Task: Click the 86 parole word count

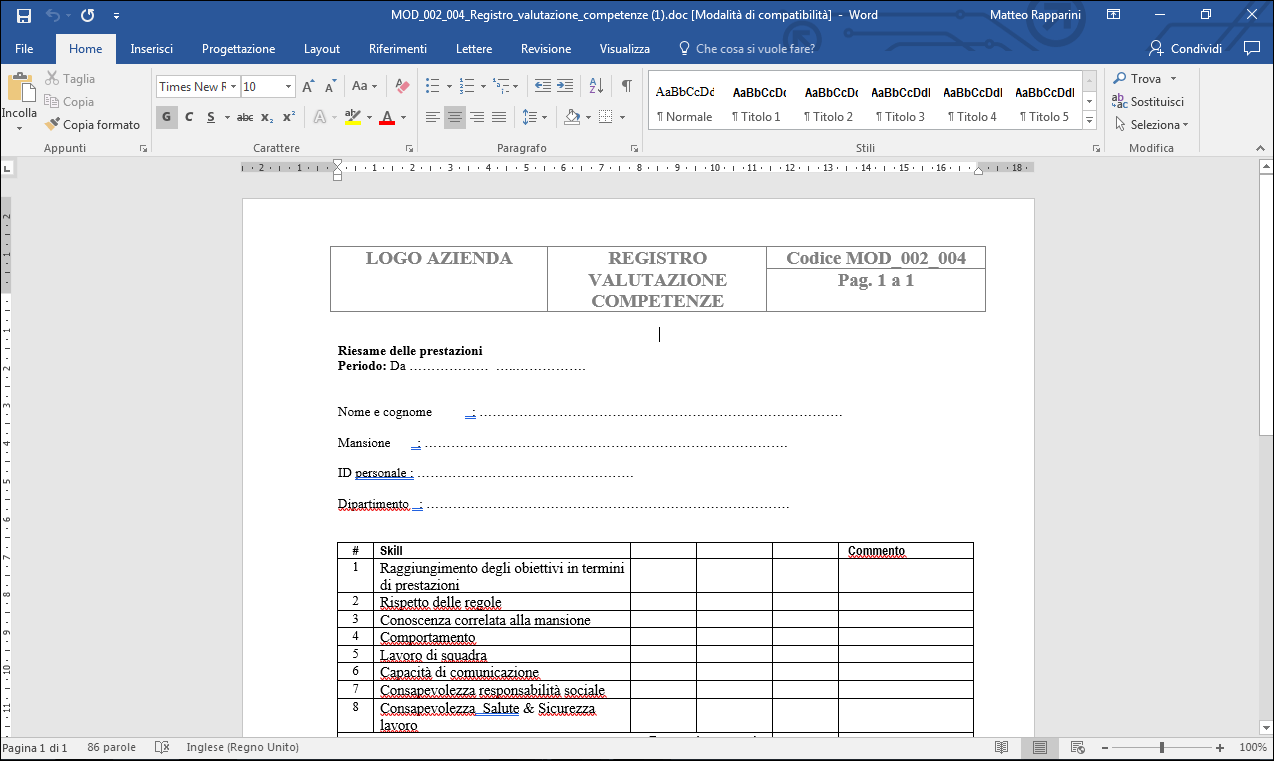Action: coord(111,748)
